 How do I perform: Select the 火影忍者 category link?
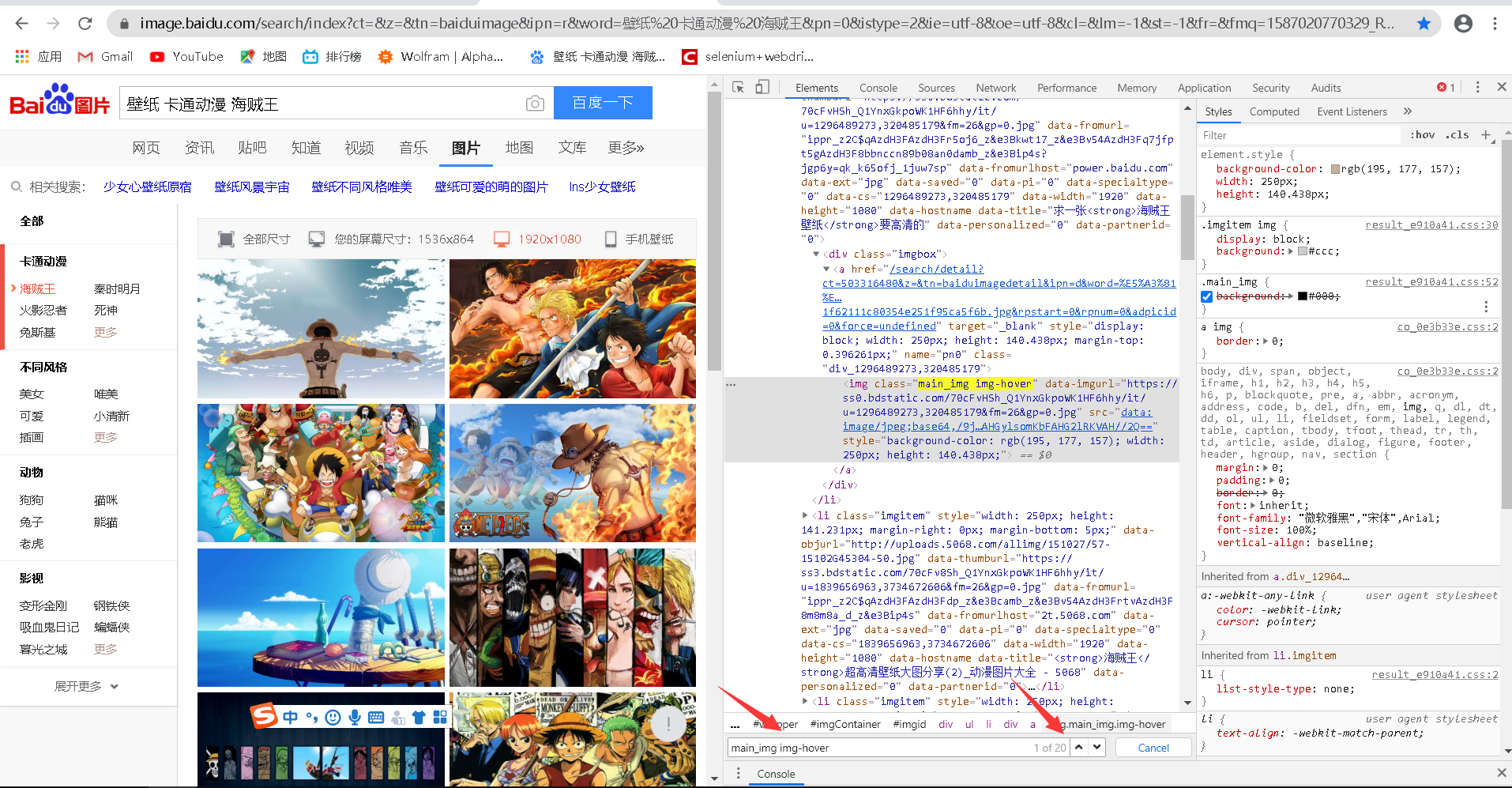pyautogui.click(x=43, y=311)
